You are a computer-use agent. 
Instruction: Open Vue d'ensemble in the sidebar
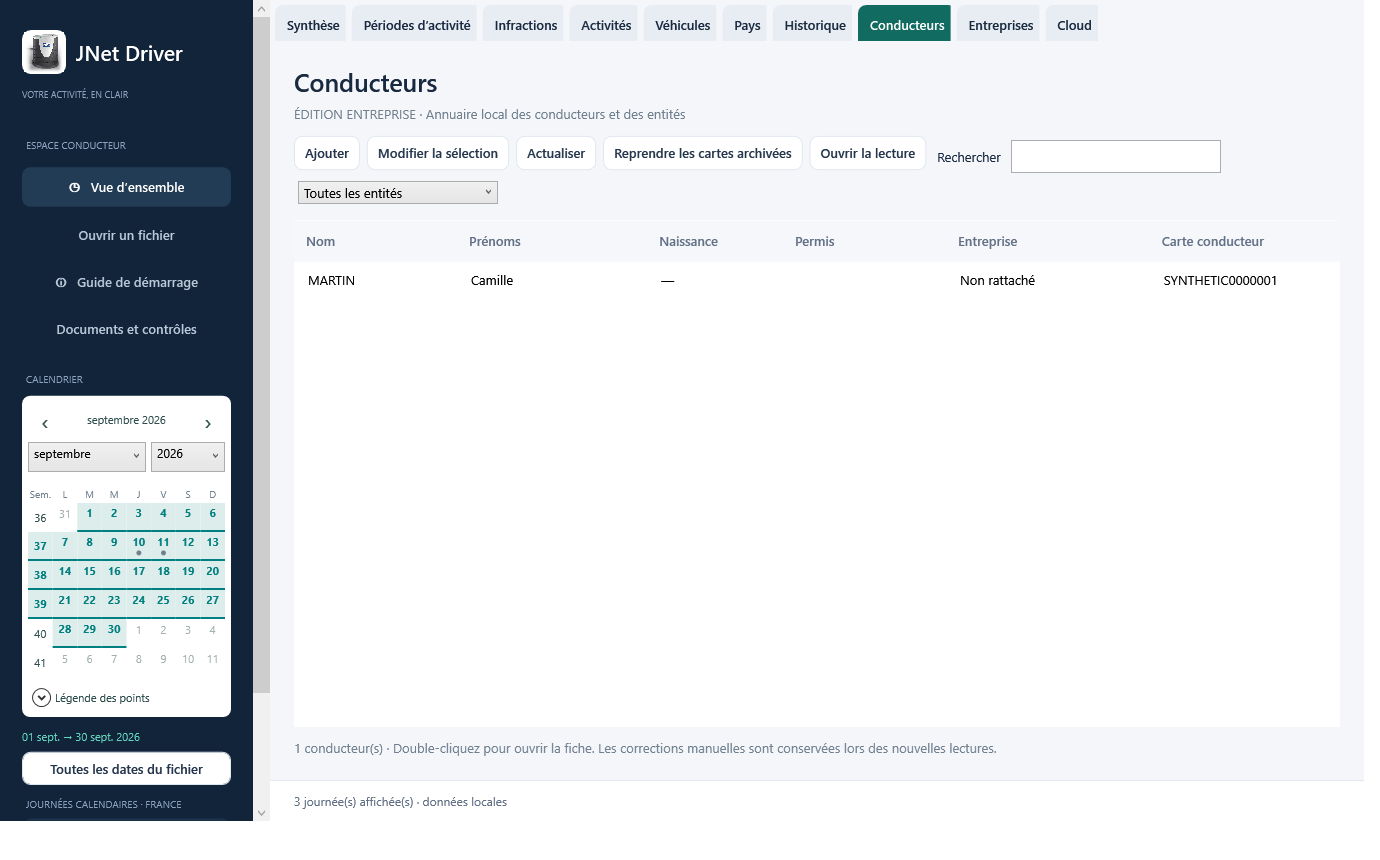[126, 187]
